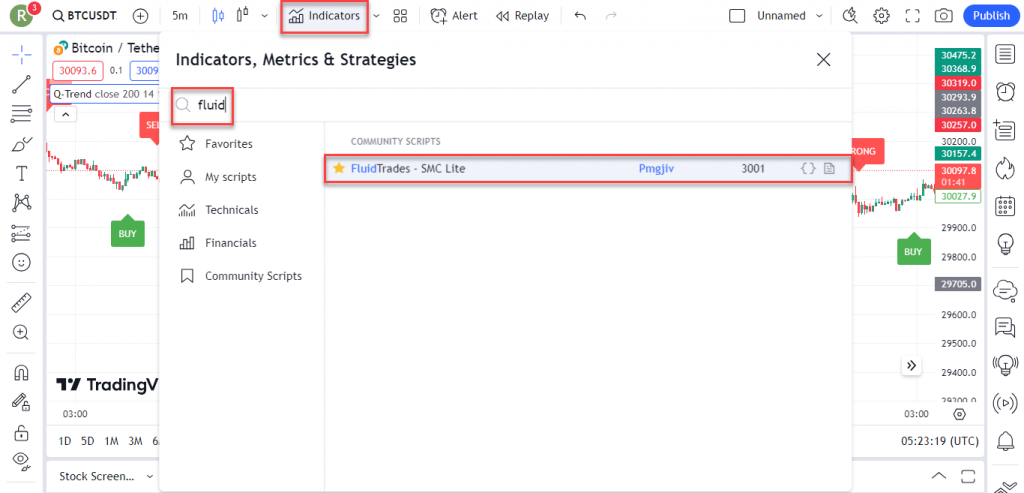Open the user profile avatar

[24, 16]
